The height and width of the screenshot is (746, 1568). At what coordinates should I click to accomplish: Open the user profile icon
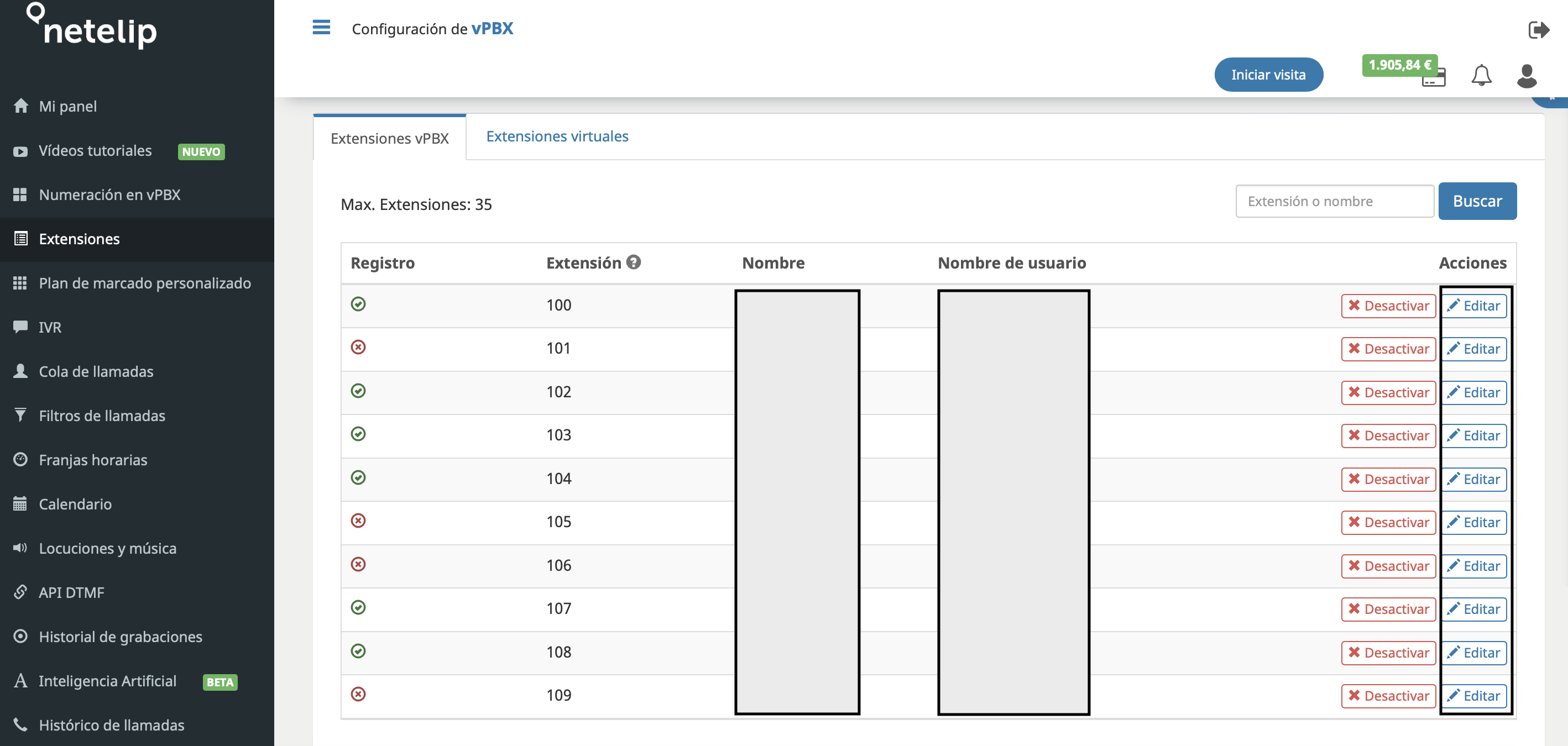[x=1527, y=76]
